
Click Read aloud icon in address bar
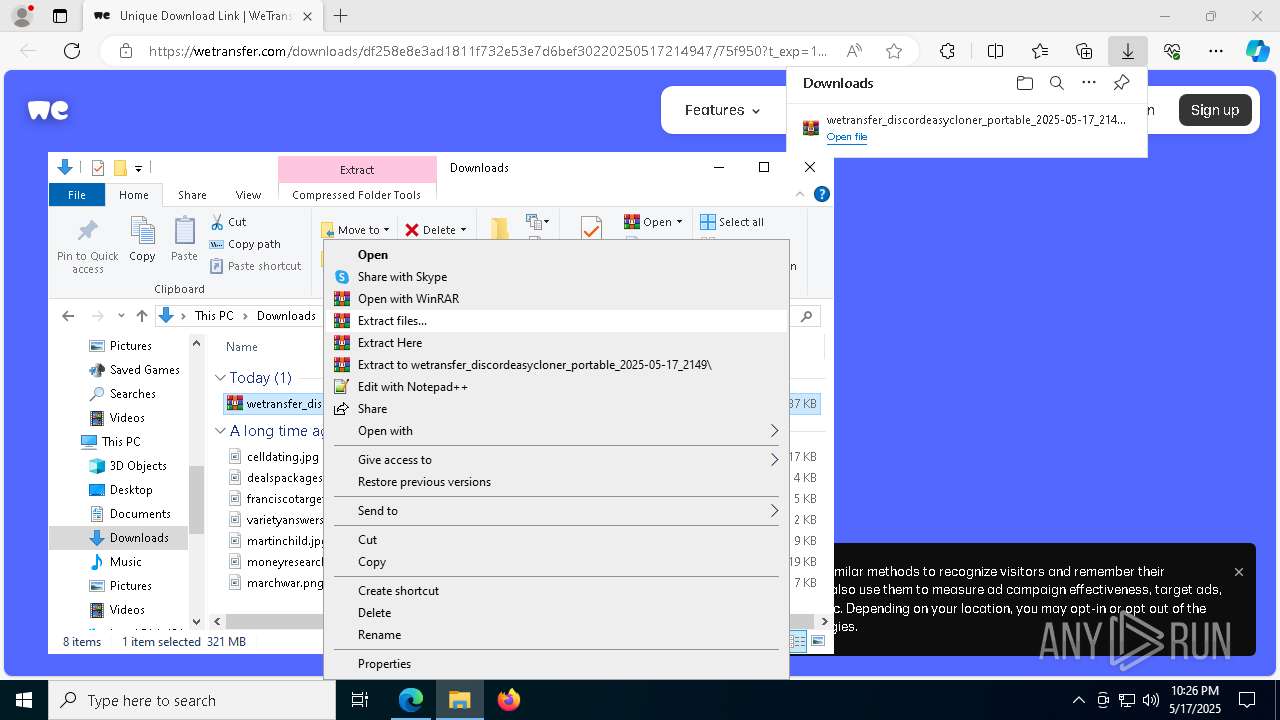[x=854, y=51]
